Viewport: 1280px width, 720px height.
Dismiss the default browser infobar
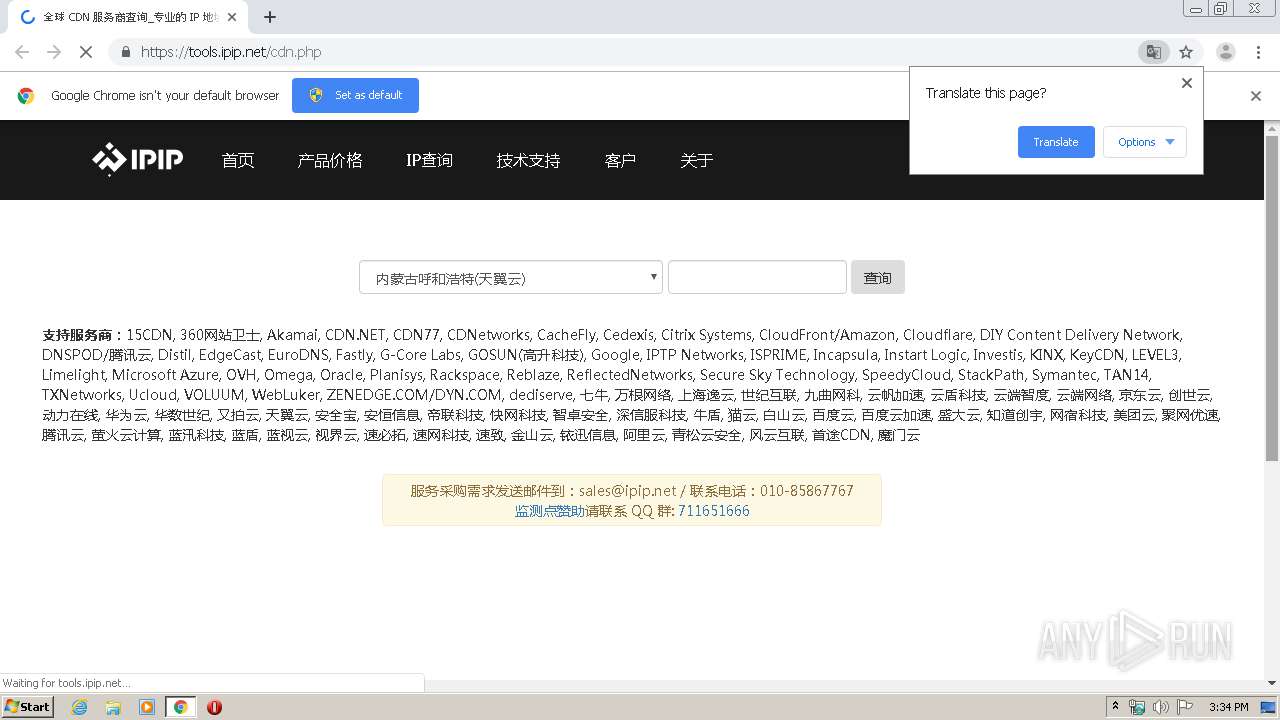(x=1256, y=96)
